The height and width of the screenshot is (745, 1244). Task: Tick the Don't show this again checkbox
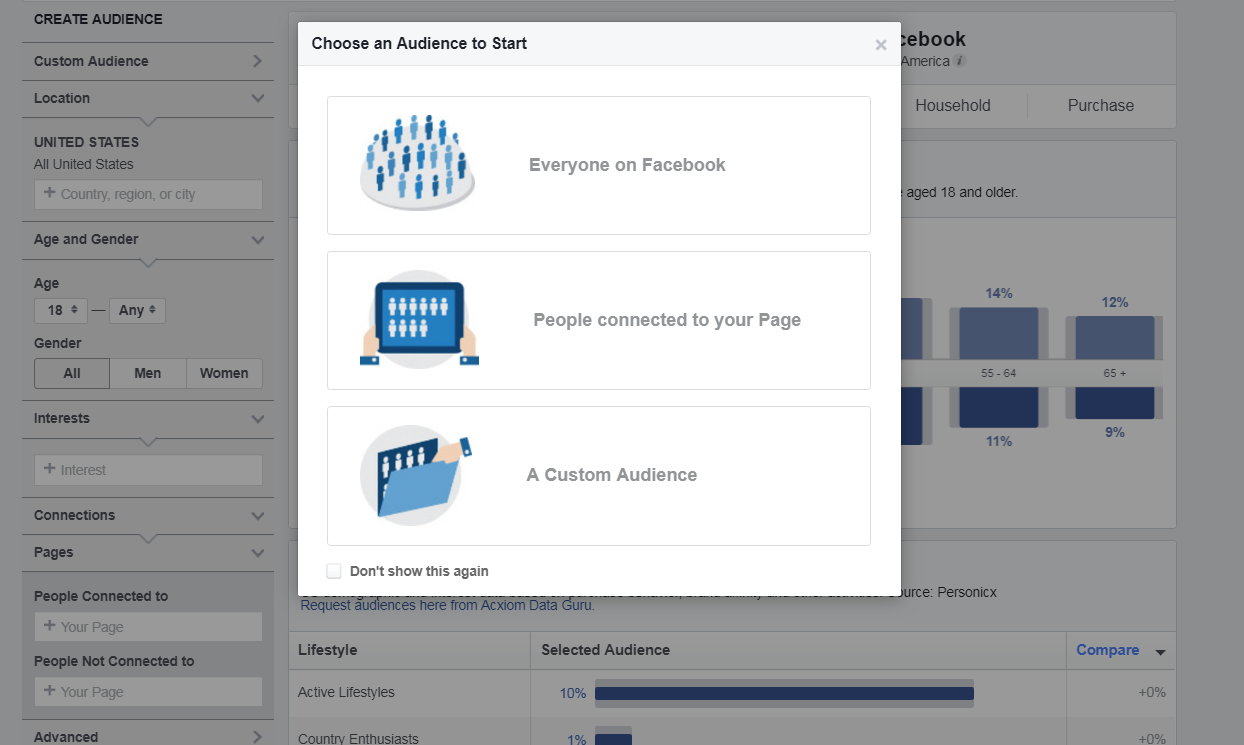click(334, 571)
